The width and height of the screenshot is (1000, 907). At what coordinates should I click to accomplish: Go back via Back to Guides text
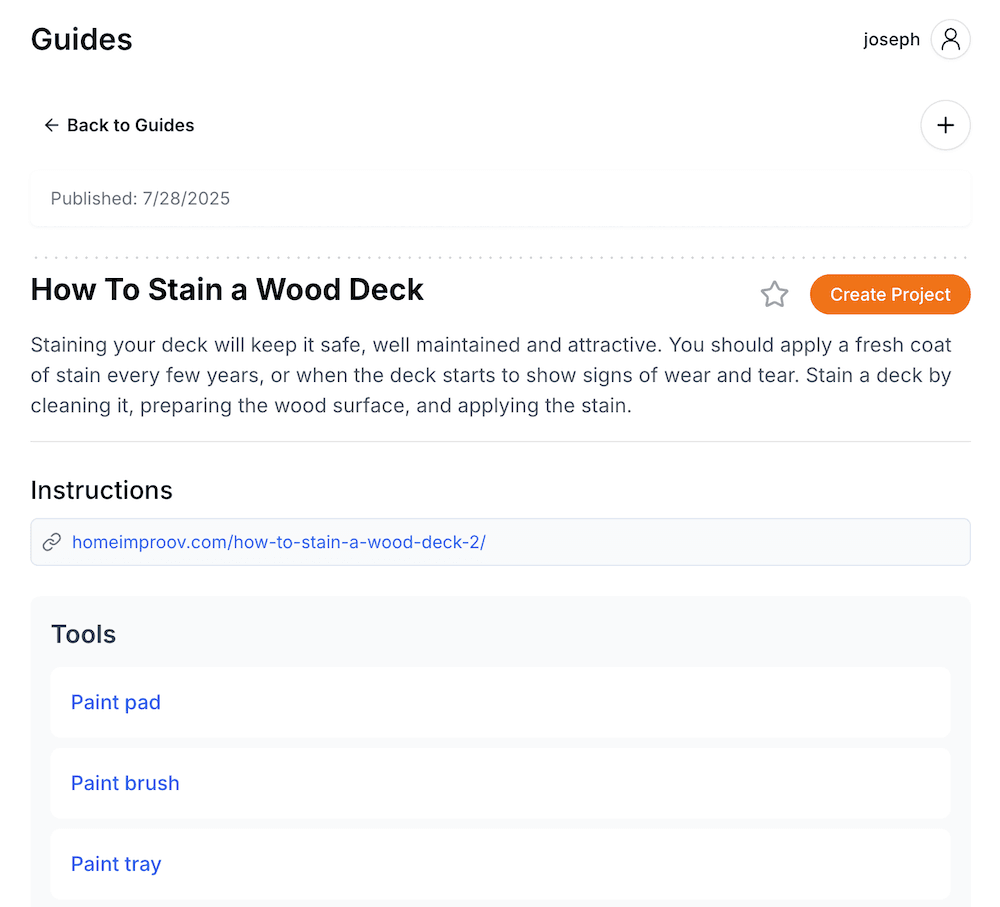pos(130,125)
